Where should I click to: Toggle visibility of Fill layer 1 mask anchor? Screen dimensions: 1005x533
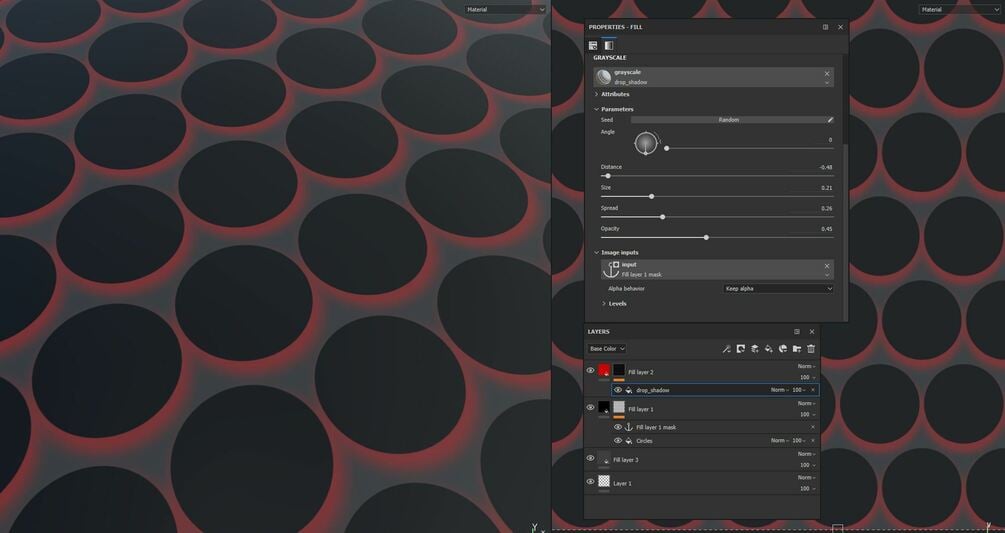tap(618, 427)
